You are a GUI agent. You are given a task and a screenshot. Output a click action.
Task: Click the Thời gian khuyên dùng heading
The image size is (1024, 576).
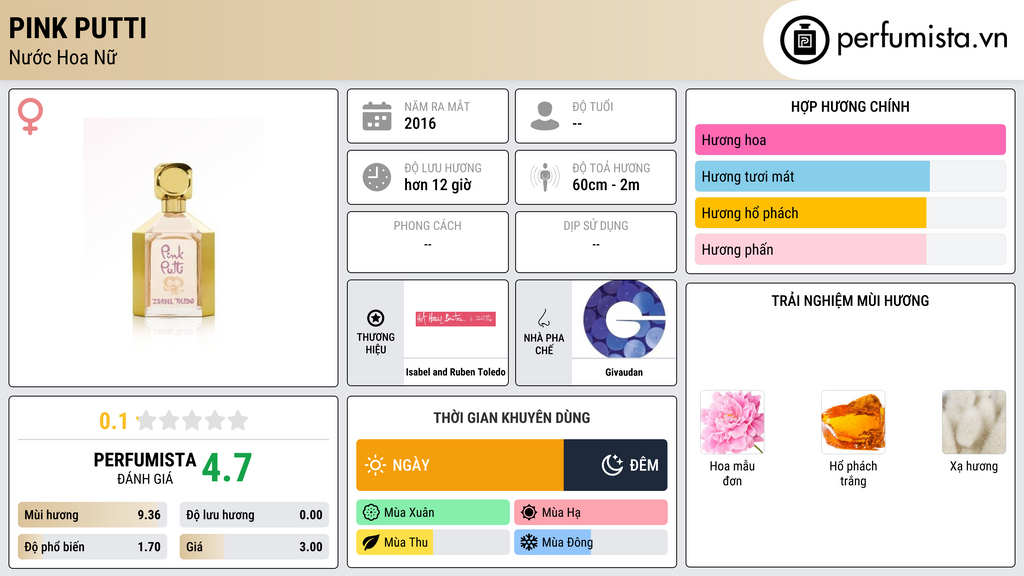[x=512, y=418]
